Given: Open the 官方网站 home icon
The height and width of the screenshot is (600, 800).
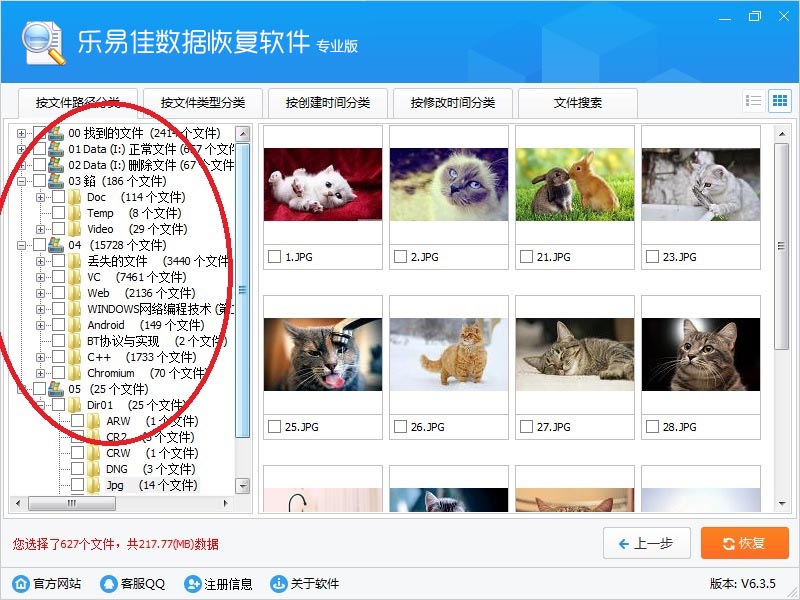Looking at the screenshot, I should pyautogui.click(x=21, y=584).
